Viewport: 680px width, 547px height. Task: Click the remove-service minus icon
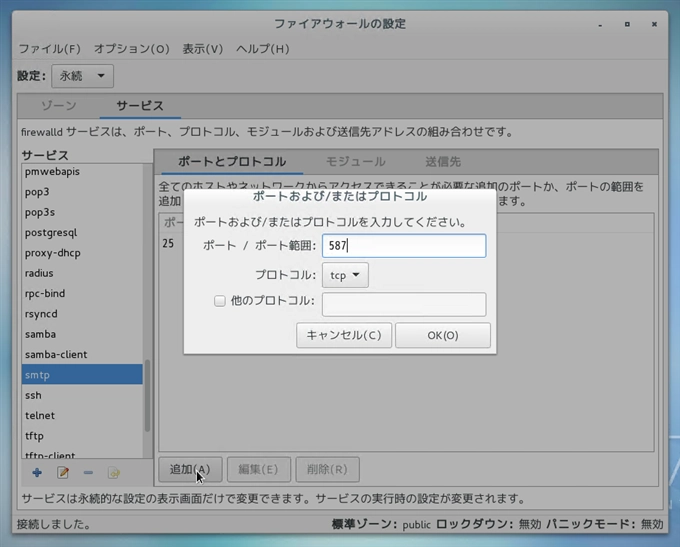88,472
